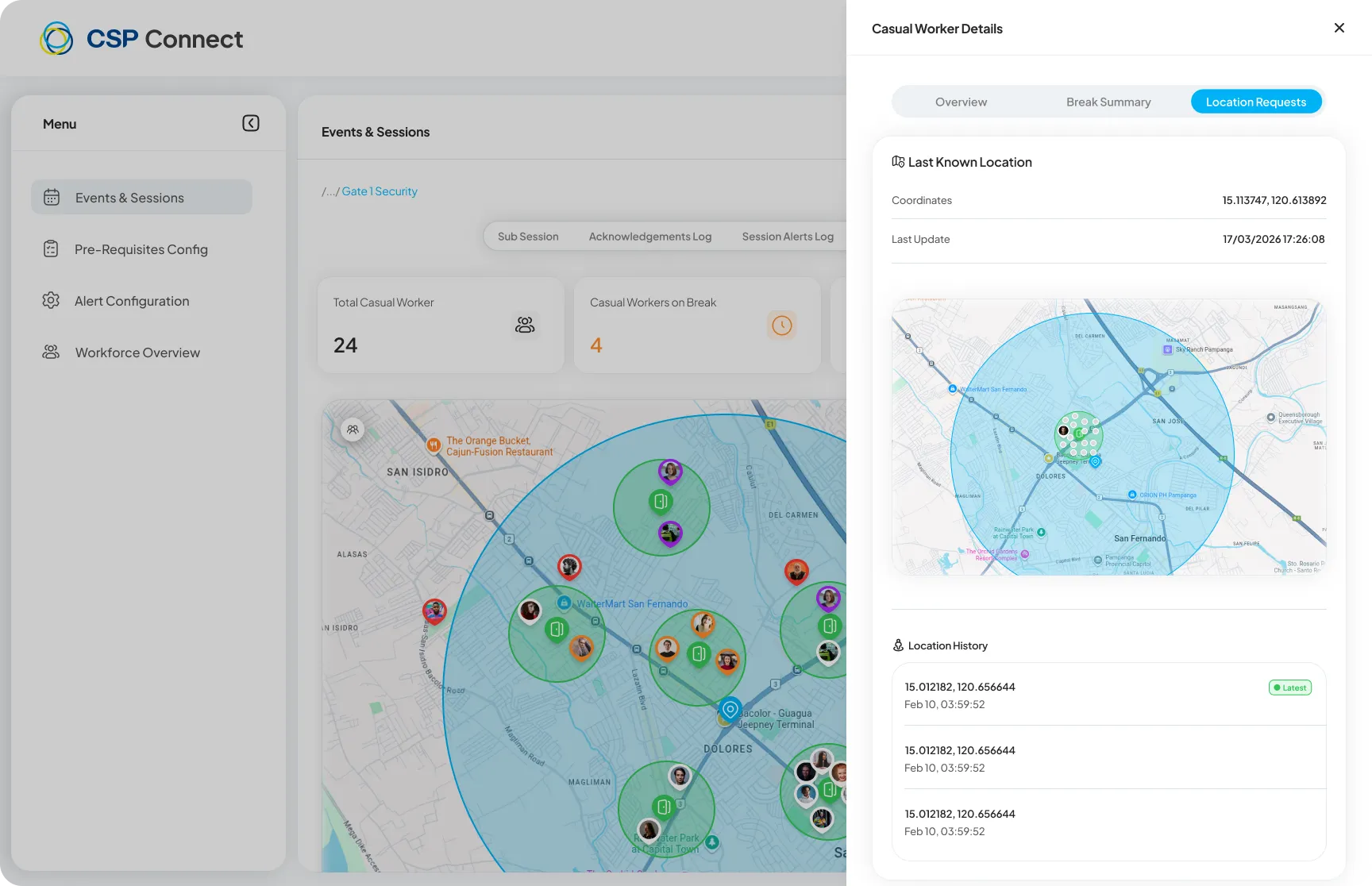Click the clock icon on Casual Workers on Break card
Screen dimensions: 1372x886
(x=782, y=325)
